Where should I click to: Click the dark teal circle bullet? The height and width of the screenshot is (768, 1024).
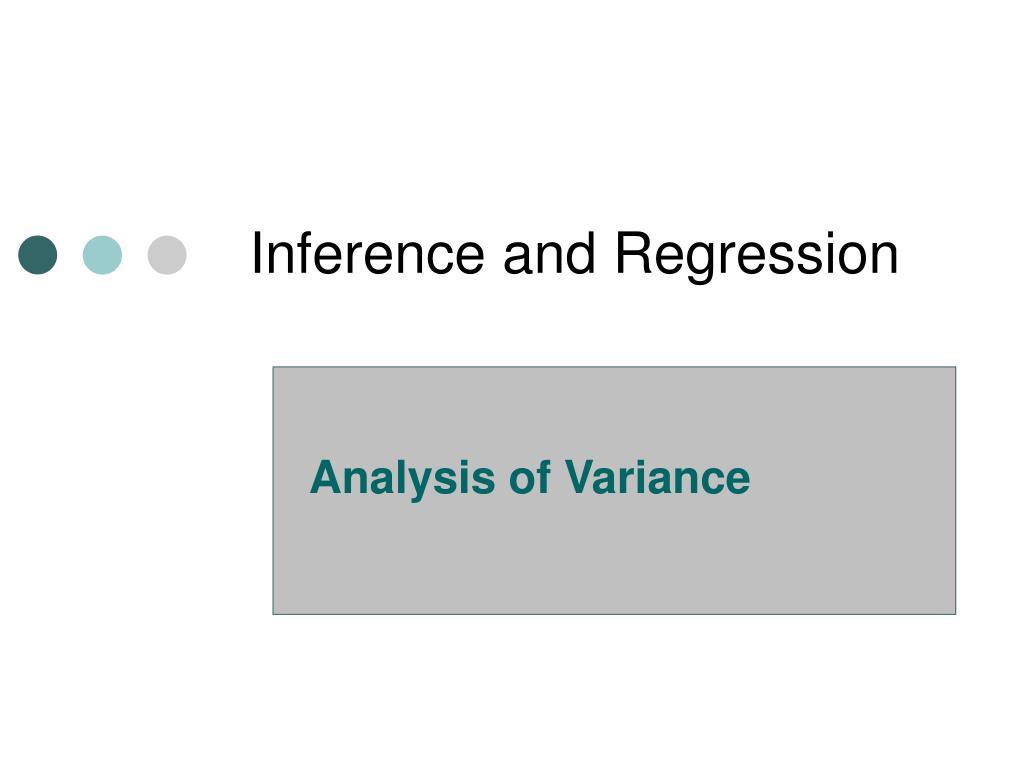tap(38, 255)
